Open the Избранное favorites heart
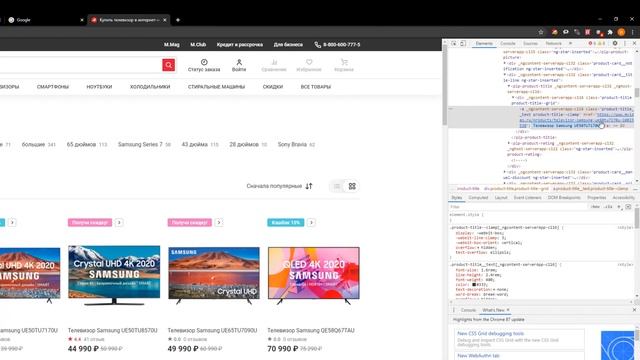This screenshot has width=640, height=360. point(309,65)
